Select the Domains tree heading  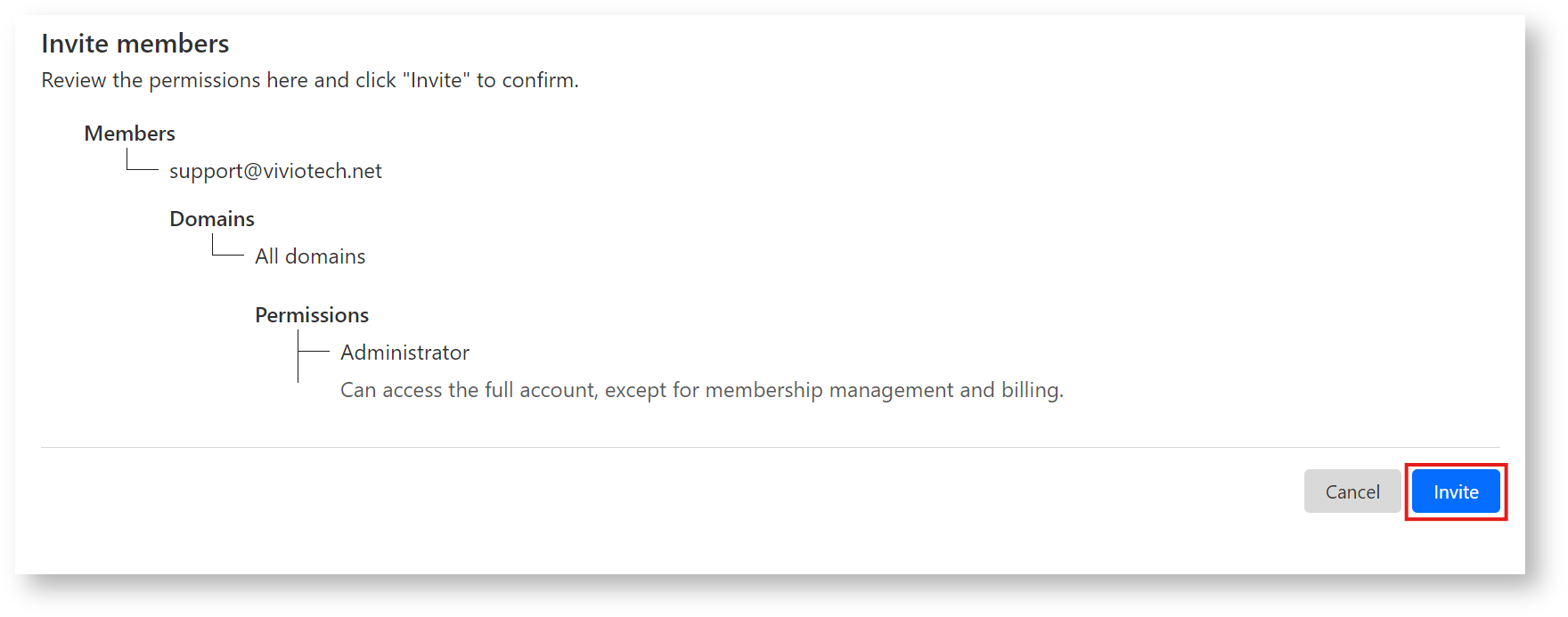pyautogui.click(x=212, y=219)
